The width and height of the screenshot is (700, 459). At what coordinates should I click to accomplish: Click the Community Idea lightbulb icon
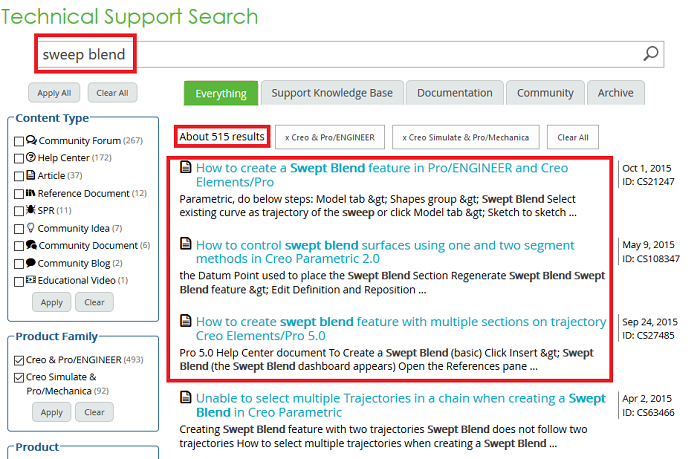(30, 228)
